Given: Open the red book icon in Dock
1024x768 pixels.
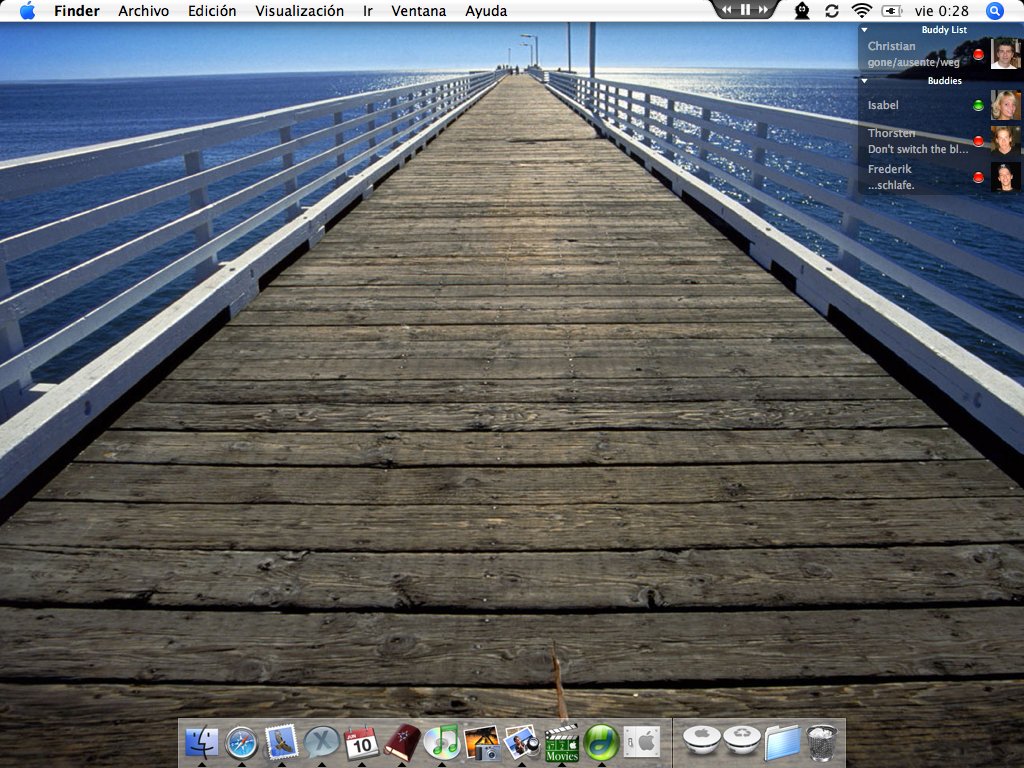Looking at the screenshot, I should pyautogui.click(x=402, y=743).
